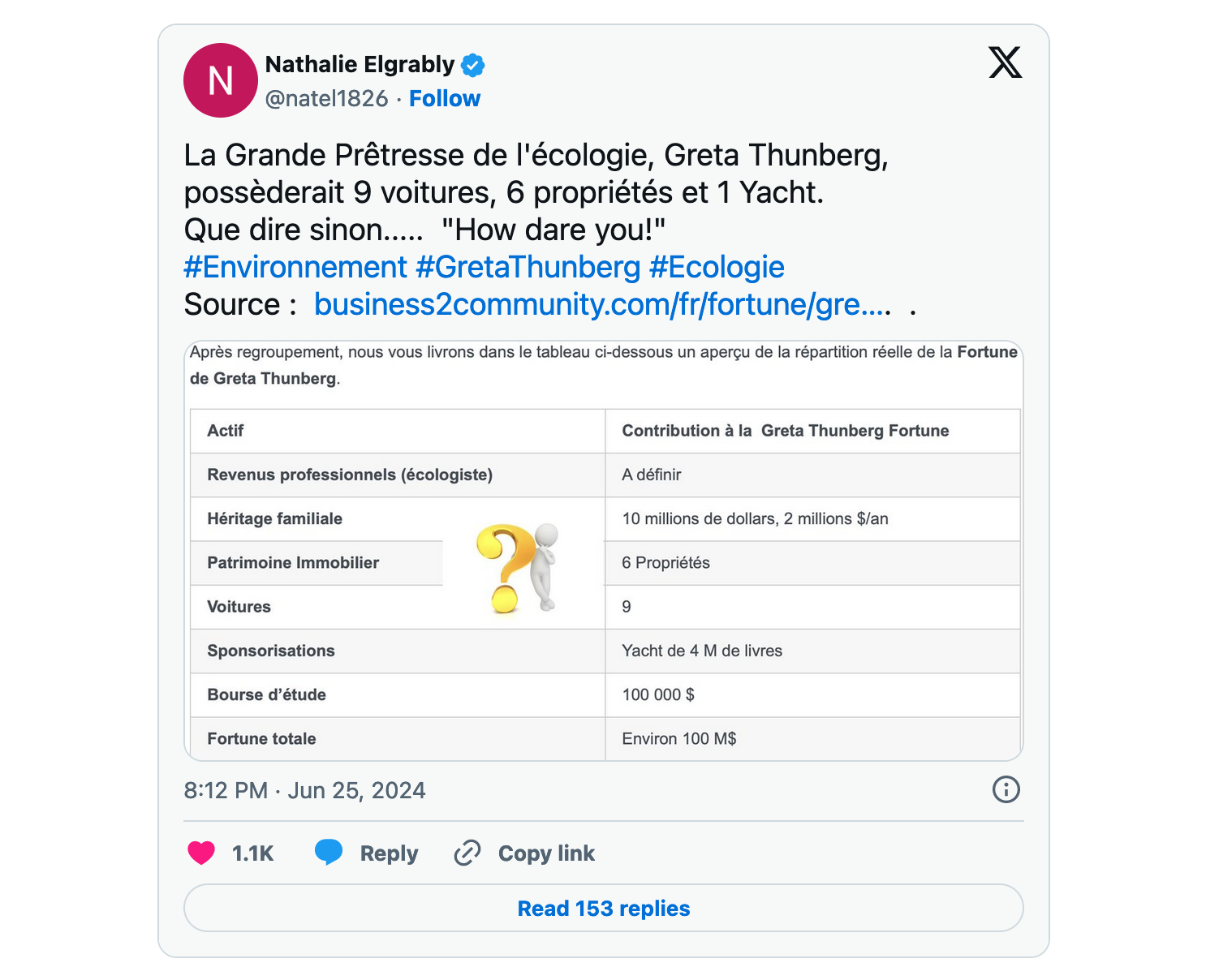The image size is (1206, 980).
Task: Follow the @natel1826 account
Action: pyautogui.click(x=445, y=99)
